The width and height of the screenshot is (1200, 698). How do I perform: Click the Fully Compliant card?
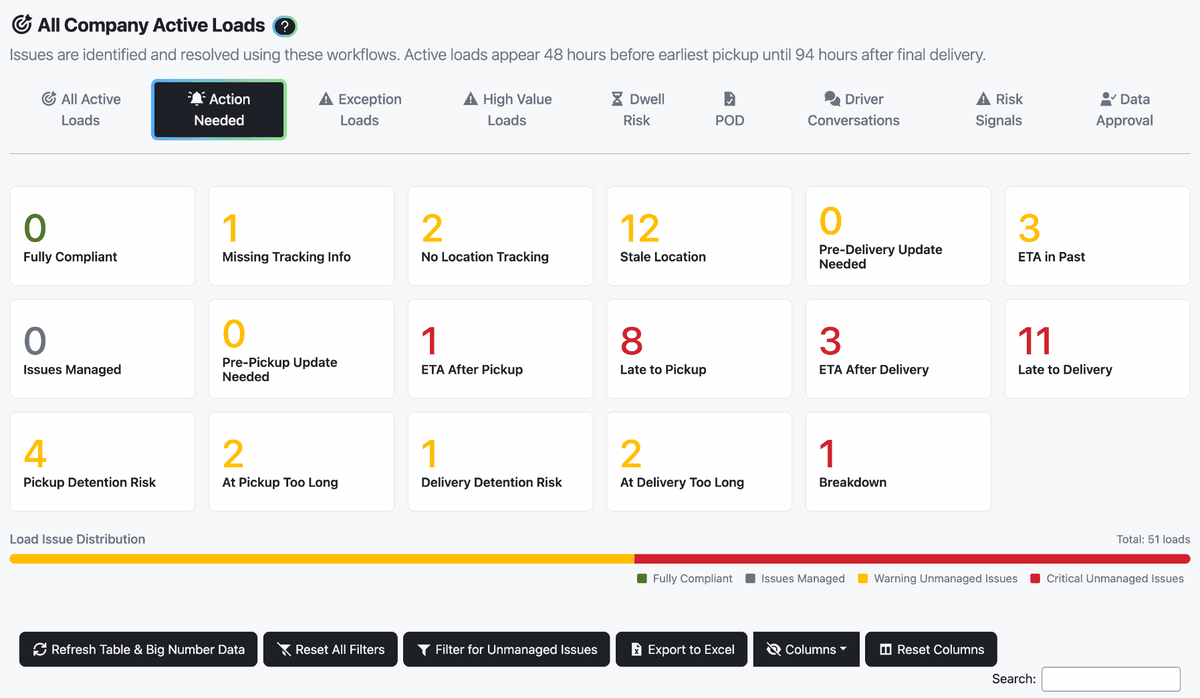coord(102,236)
